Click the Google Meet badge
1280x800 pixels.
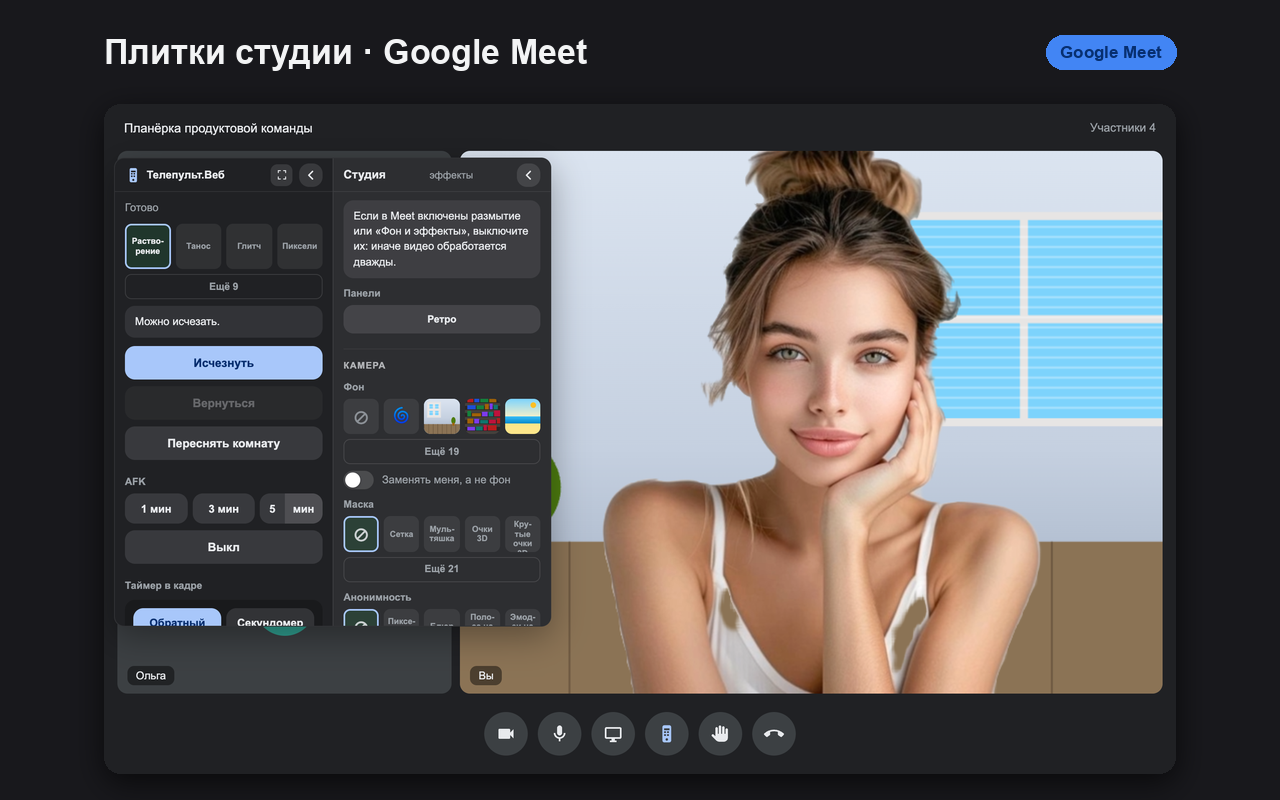point(1111,53)
